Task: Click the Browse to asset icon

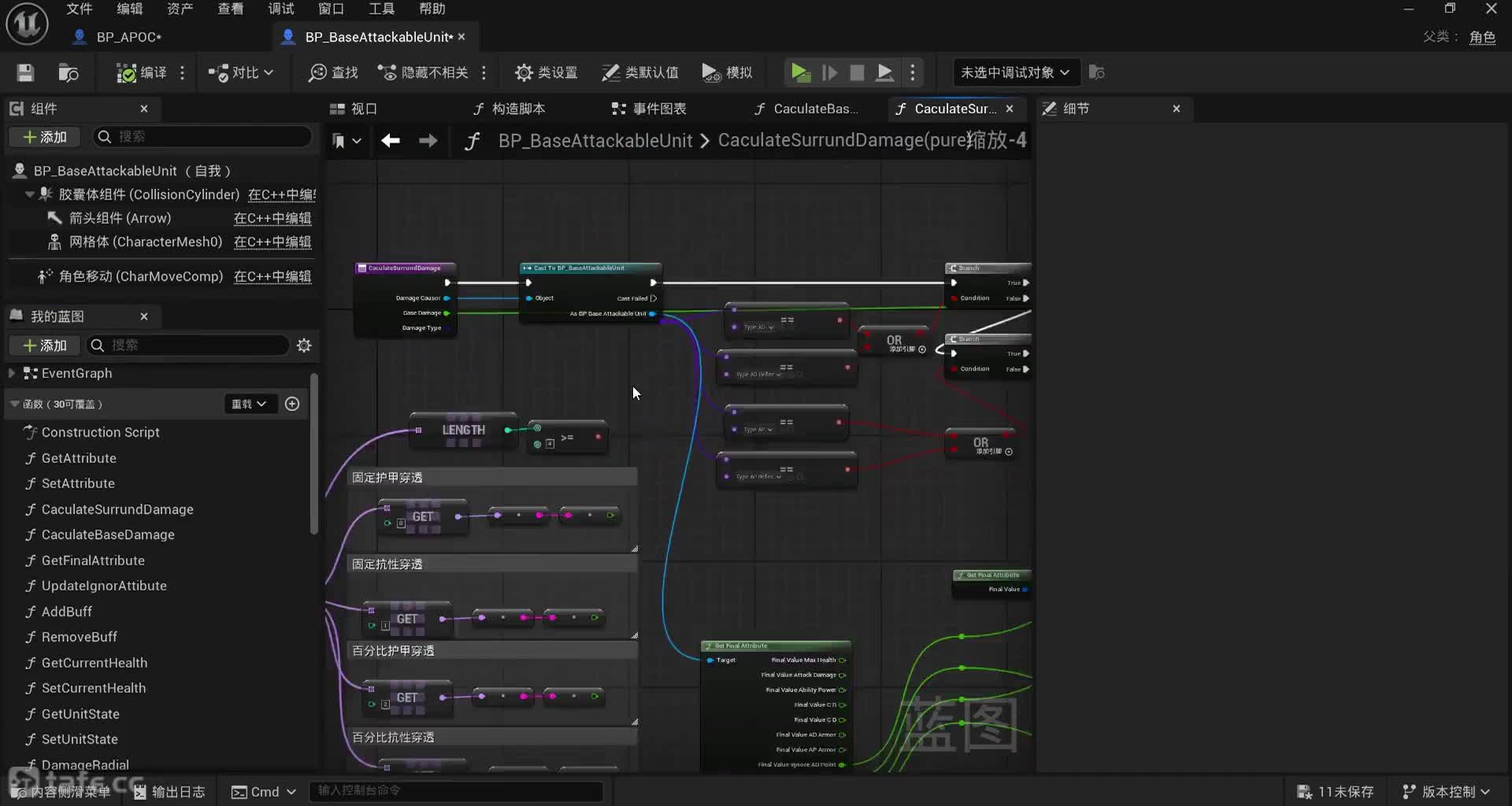Action: (69, 72)
